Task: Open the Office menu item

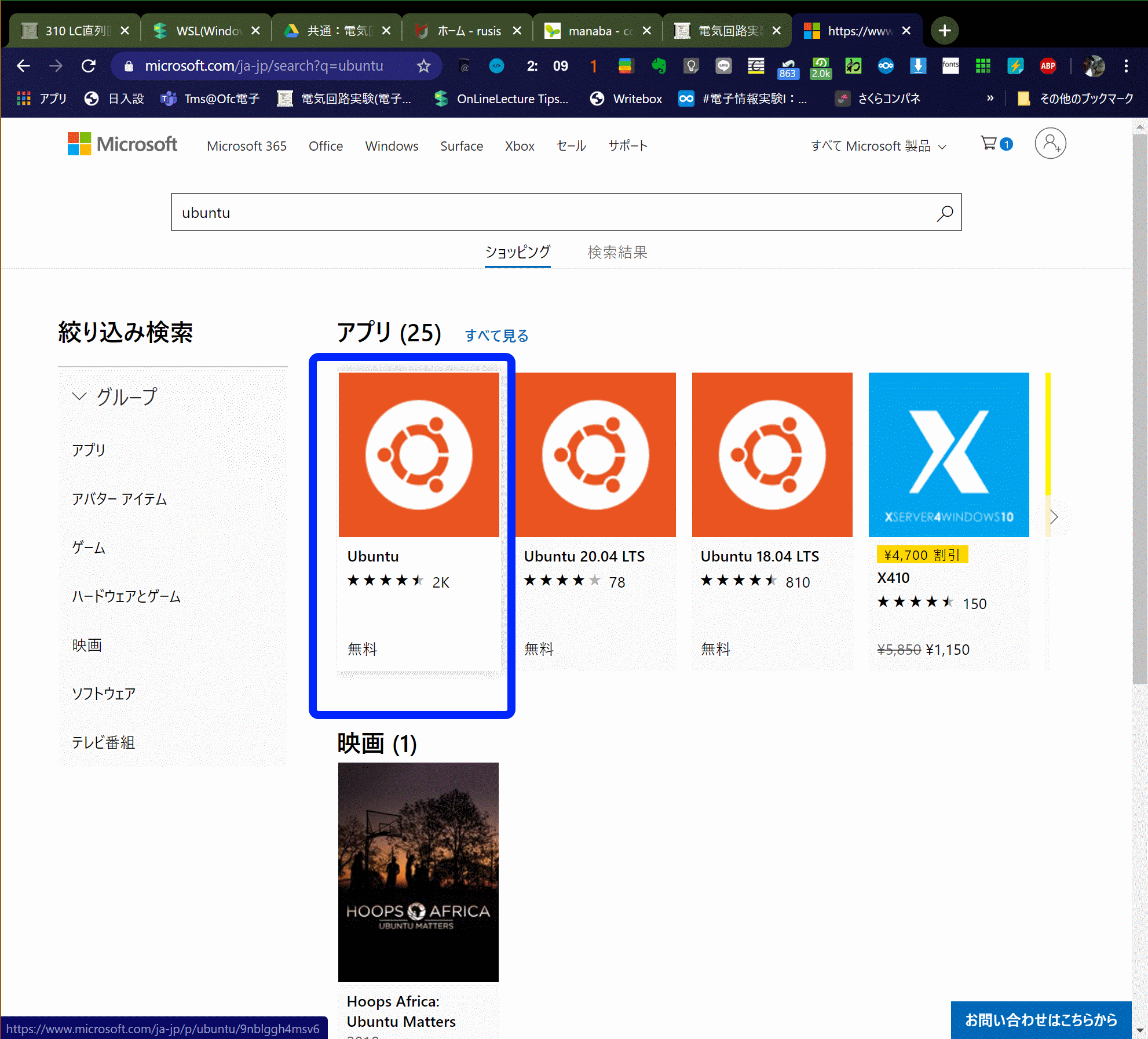Action: pos(326,146)
